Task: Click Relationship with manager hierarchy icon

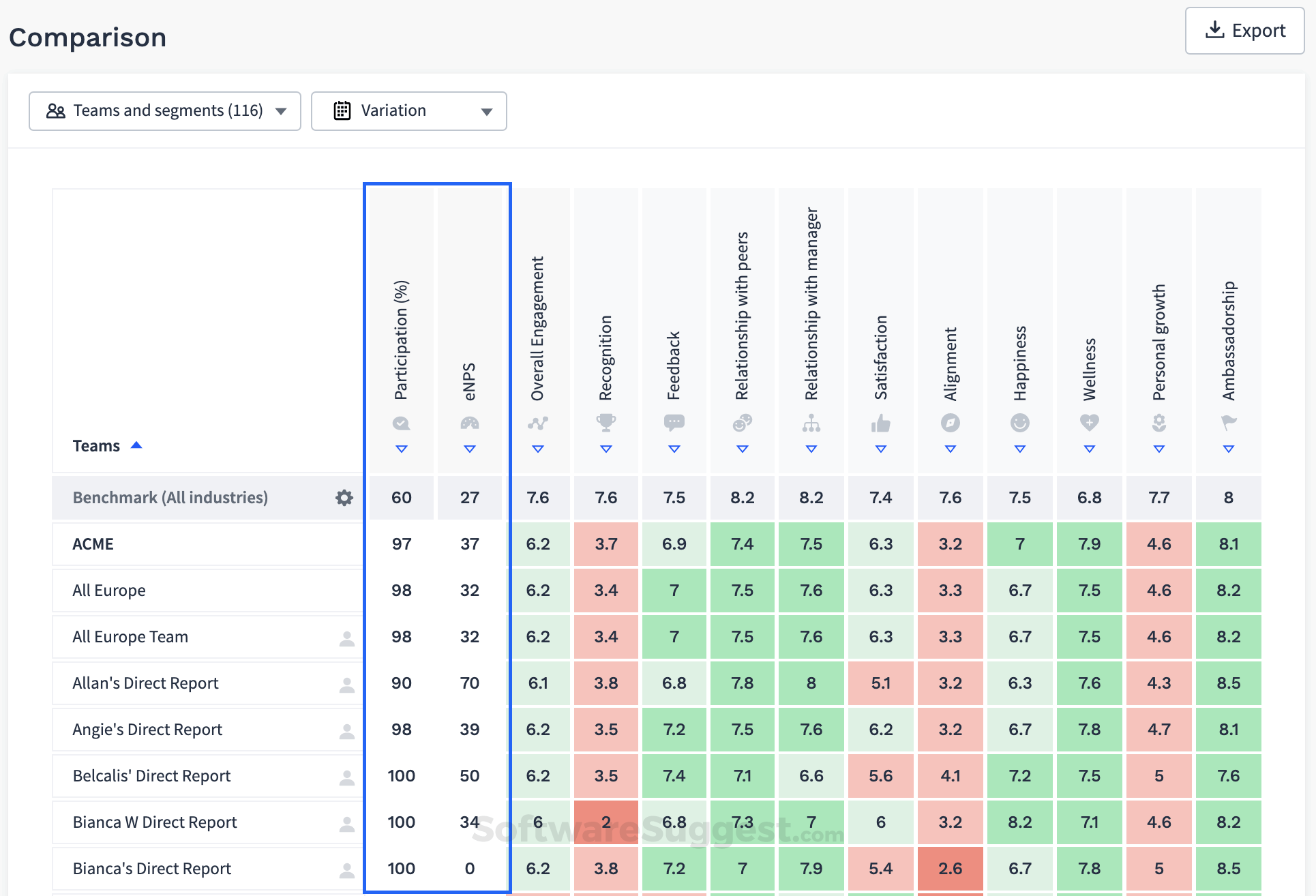Action: click(811, 423)
